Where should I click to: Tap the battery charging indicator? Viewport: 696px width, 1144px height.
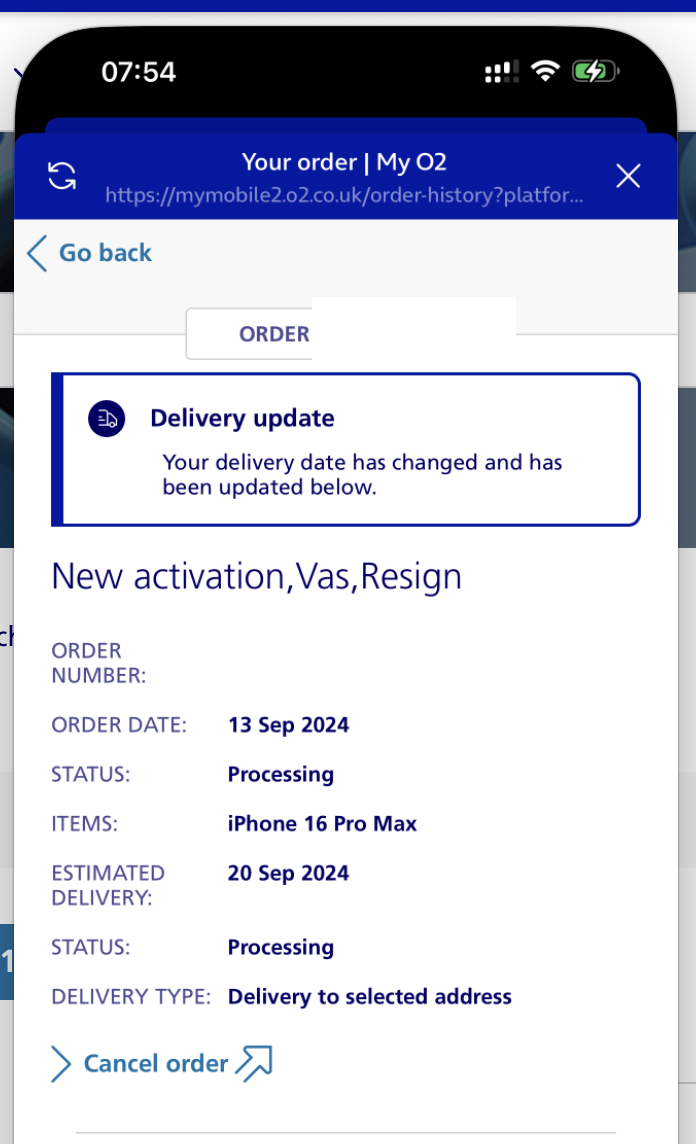(x=596, y=71)
